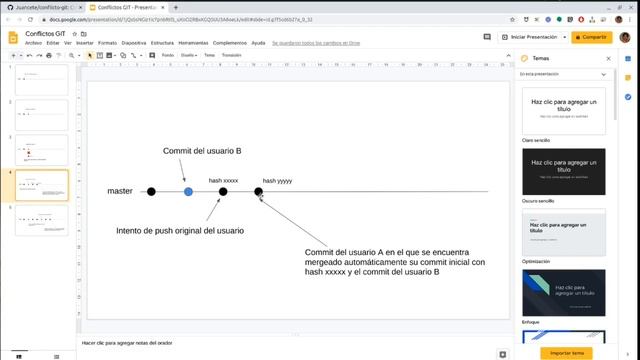Open the Complementos menu
Screen dimensions: 640x360
coord(230,43)
